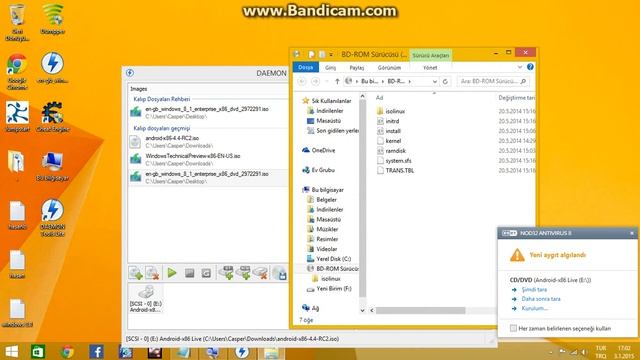
Task: Open the Giriş ribbon tab
Action: 331,67
